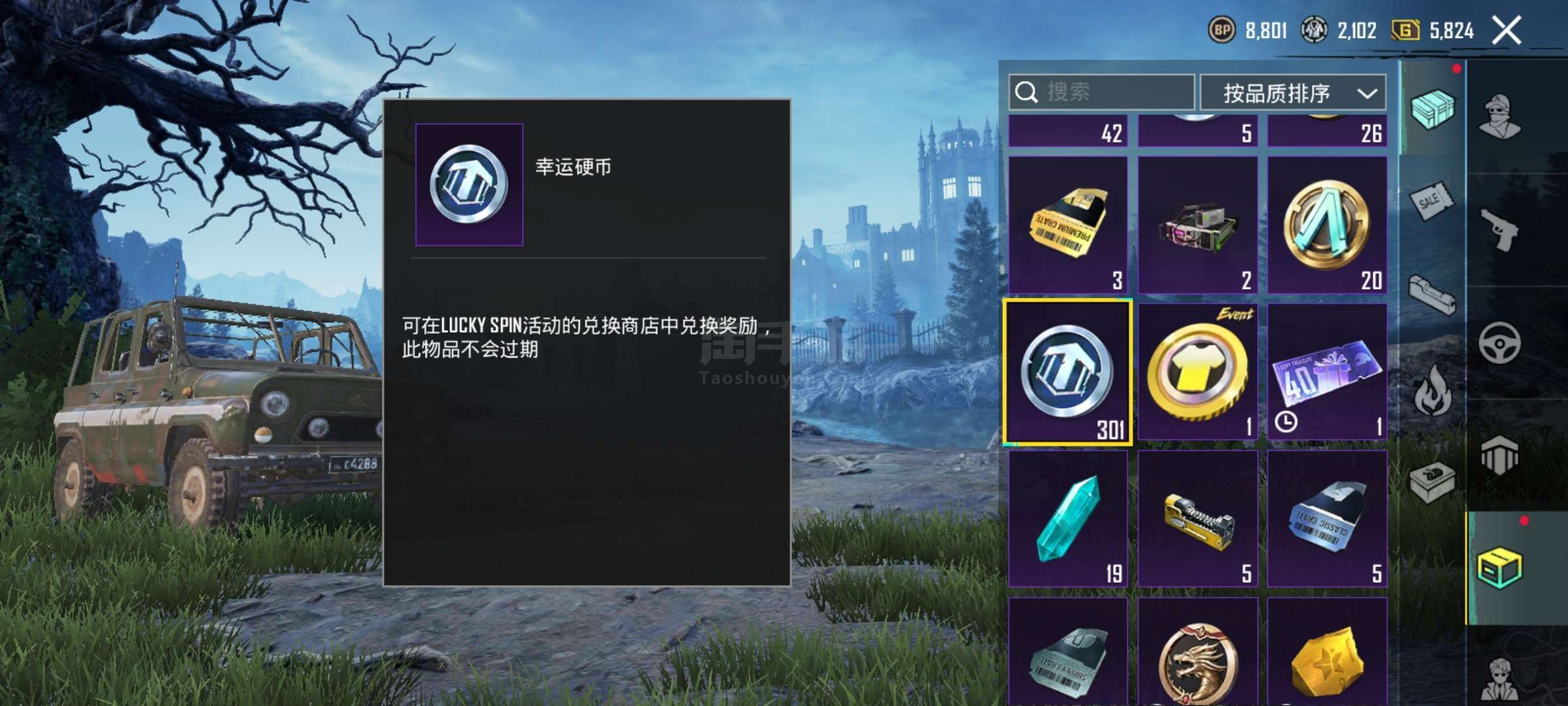Switch to the steering wheel vehicles category

coord(1500,343)
